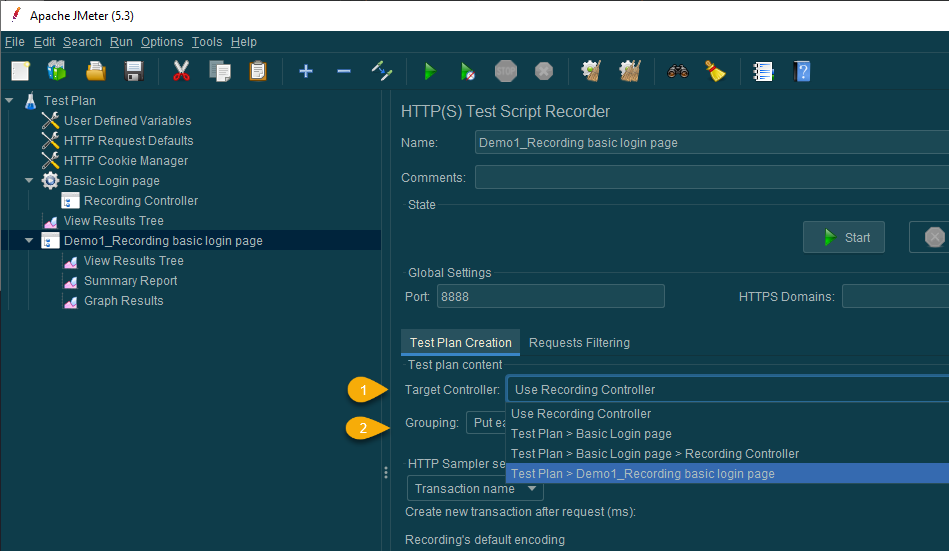Switch to the Test Plan Creation tab
The height and width of the screenshot is (551, 949).
461,343
